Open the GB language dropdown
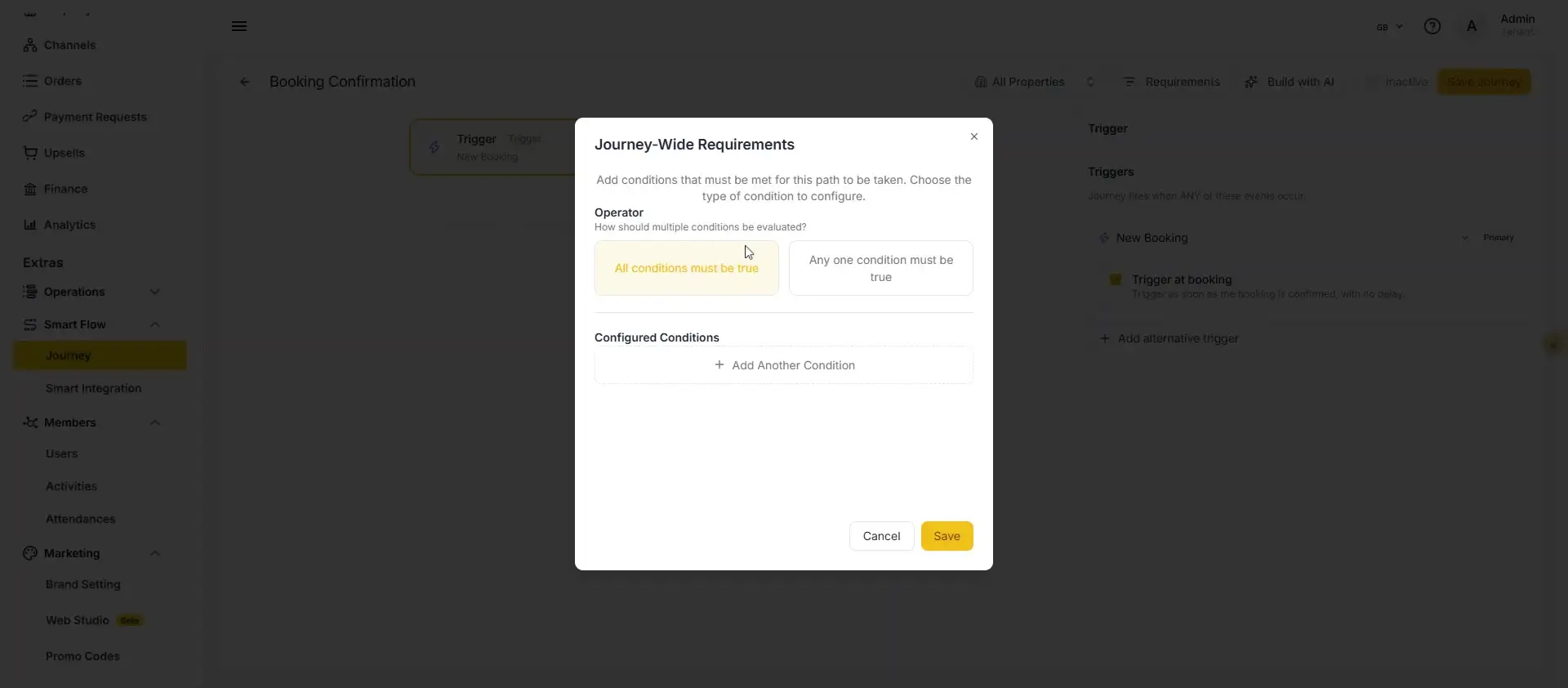 (x=1389, y=27)
